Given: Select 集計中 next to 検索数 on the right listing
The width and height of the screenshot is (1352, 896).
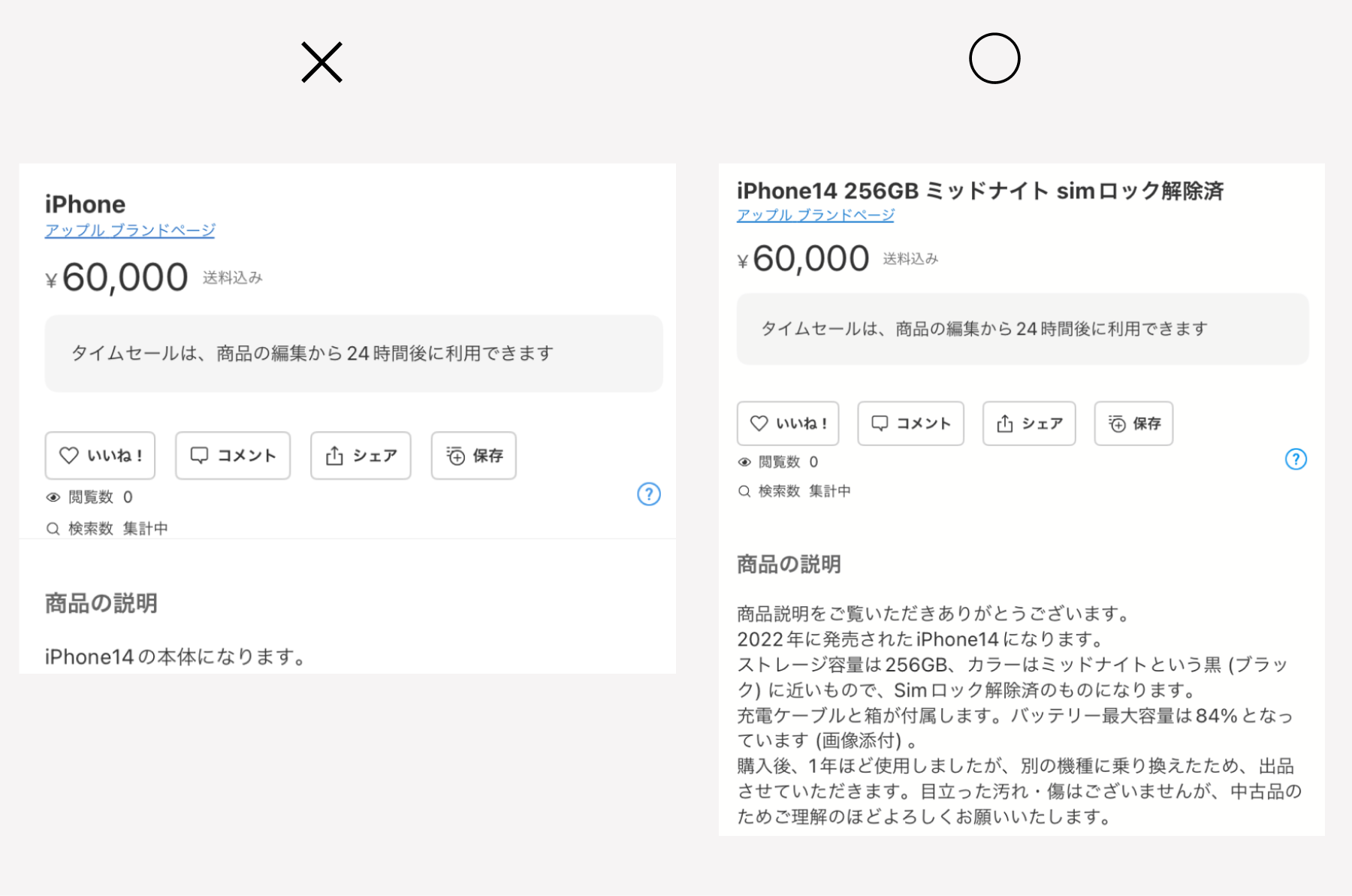Looking at the screenshot, I should (830, 491).
